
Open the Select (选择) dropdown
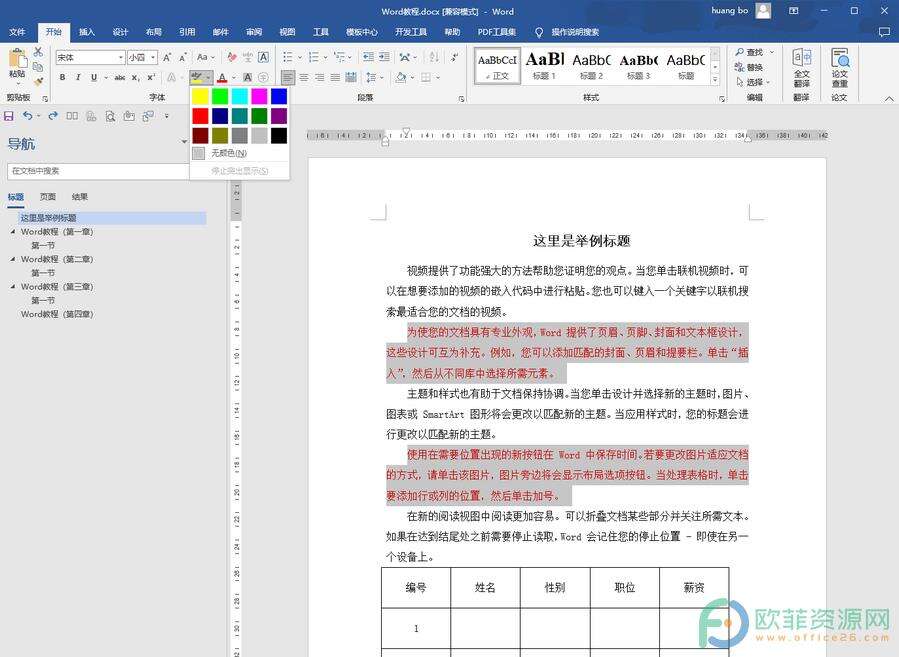(x=753, y=82)
